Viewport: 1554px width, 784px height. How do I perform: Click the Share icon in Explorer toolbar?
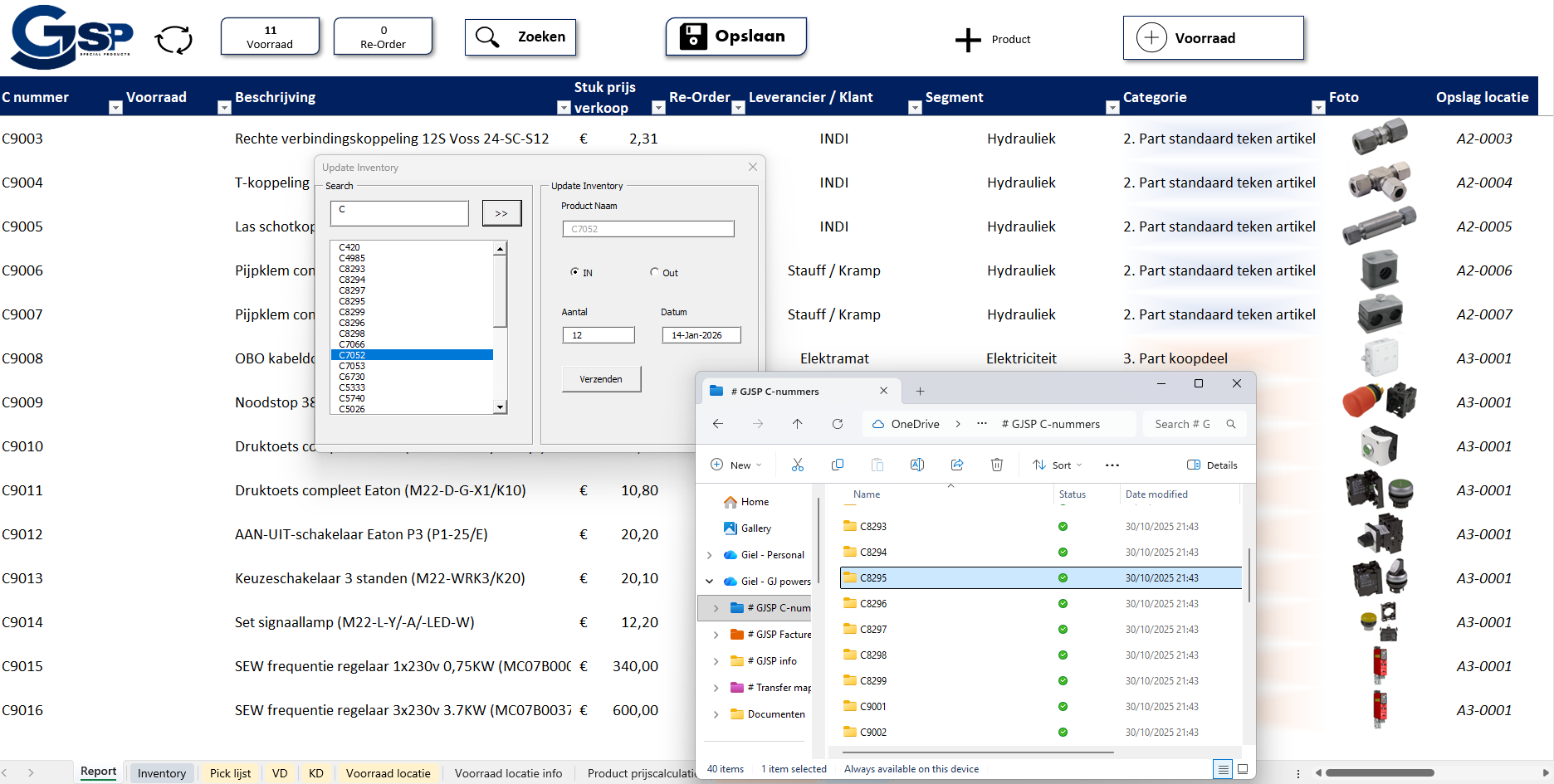coord(956,465)
